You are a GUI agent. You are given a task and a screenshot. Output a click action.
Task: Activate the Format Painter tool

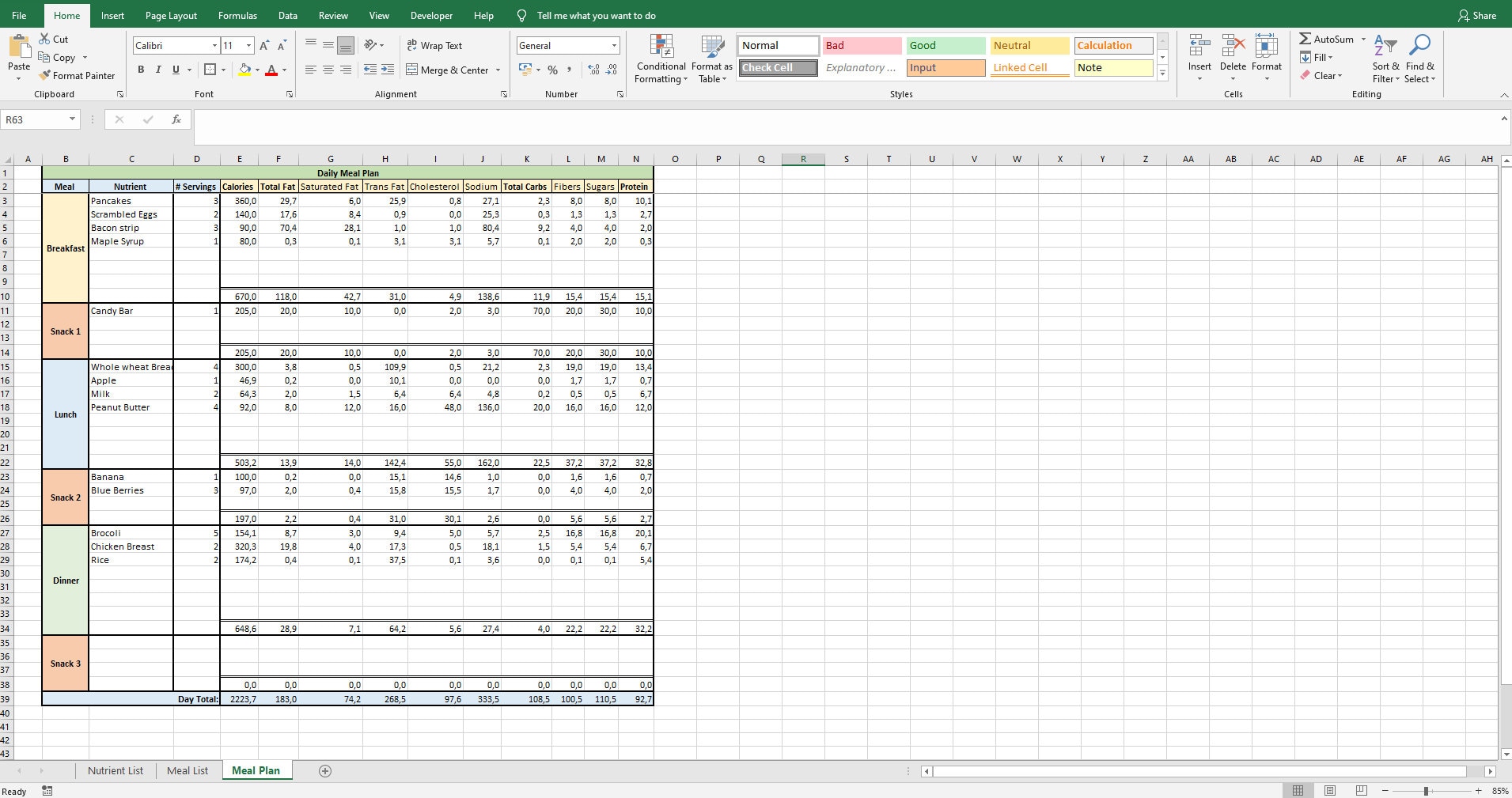pos(77,75)
